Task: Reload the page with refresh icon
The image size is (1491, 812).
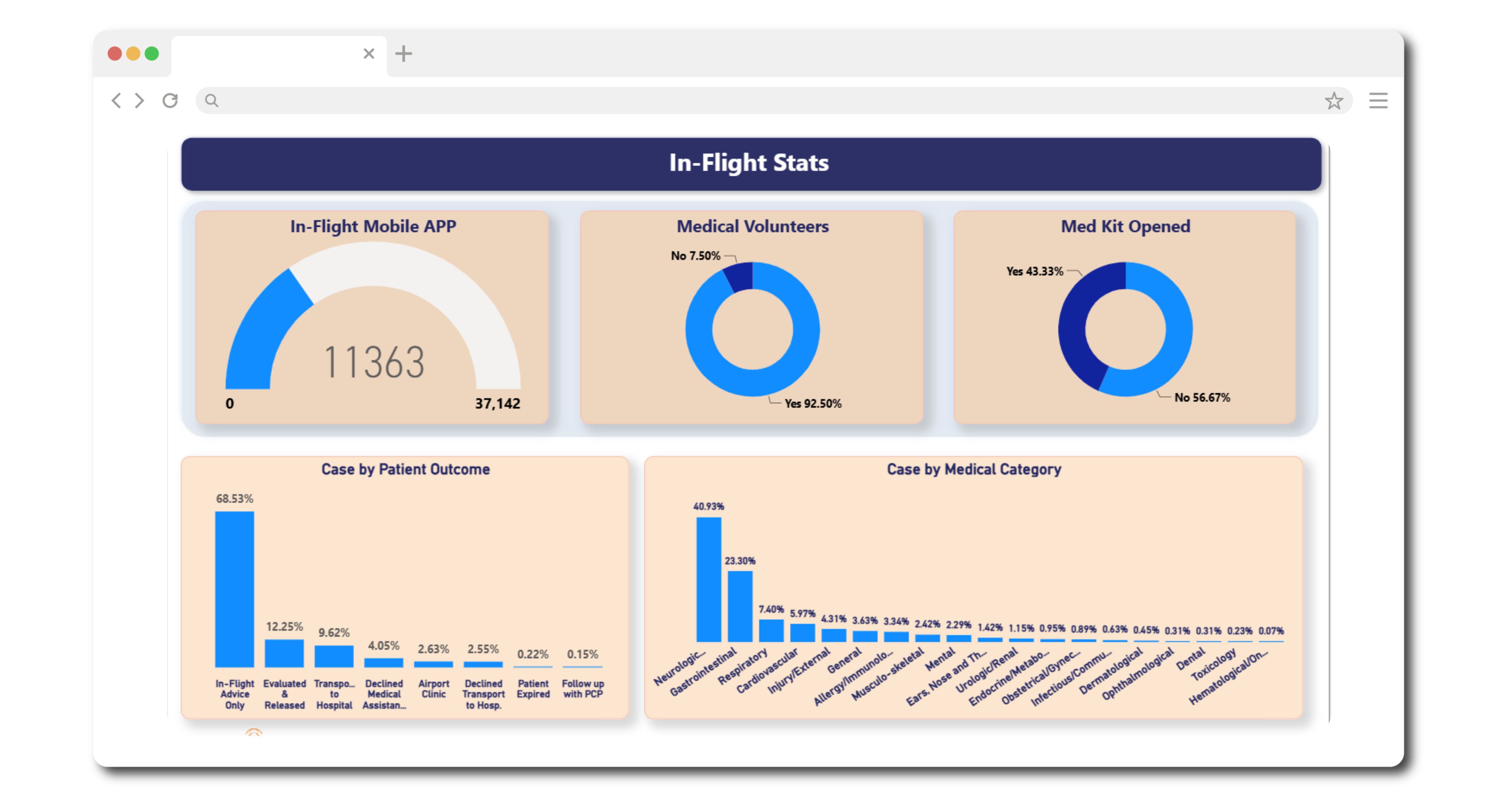Action: (x=170, y=101)
